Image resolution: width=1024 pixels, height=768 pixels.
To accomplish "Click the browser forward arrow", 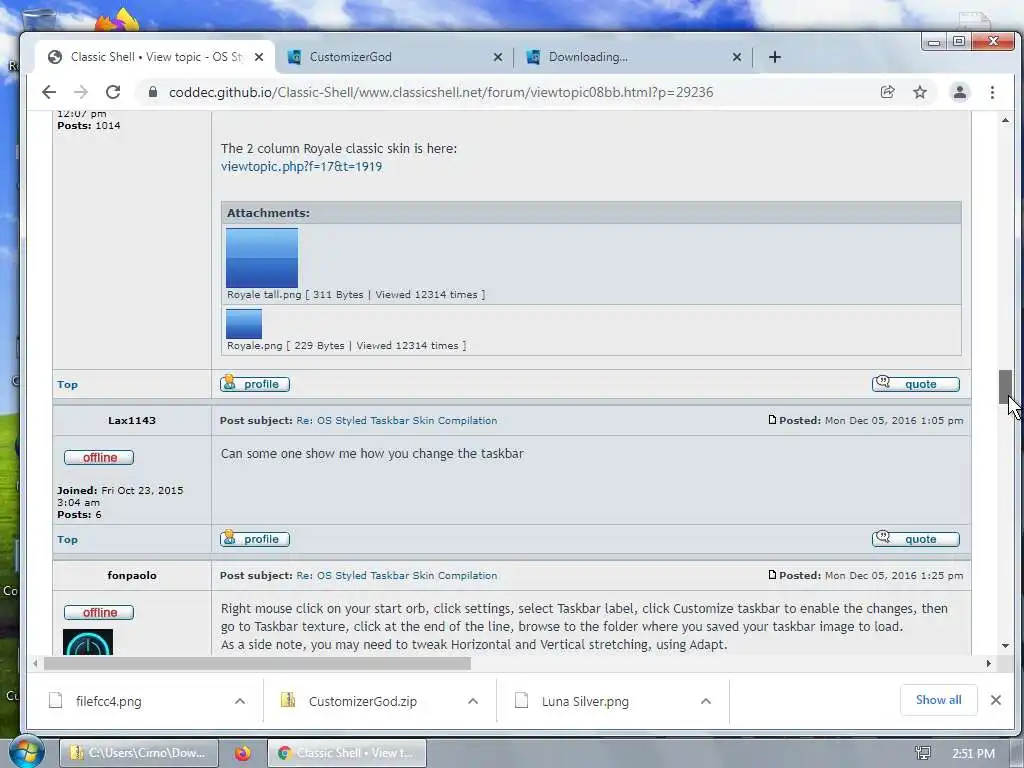I will [81, 92].
